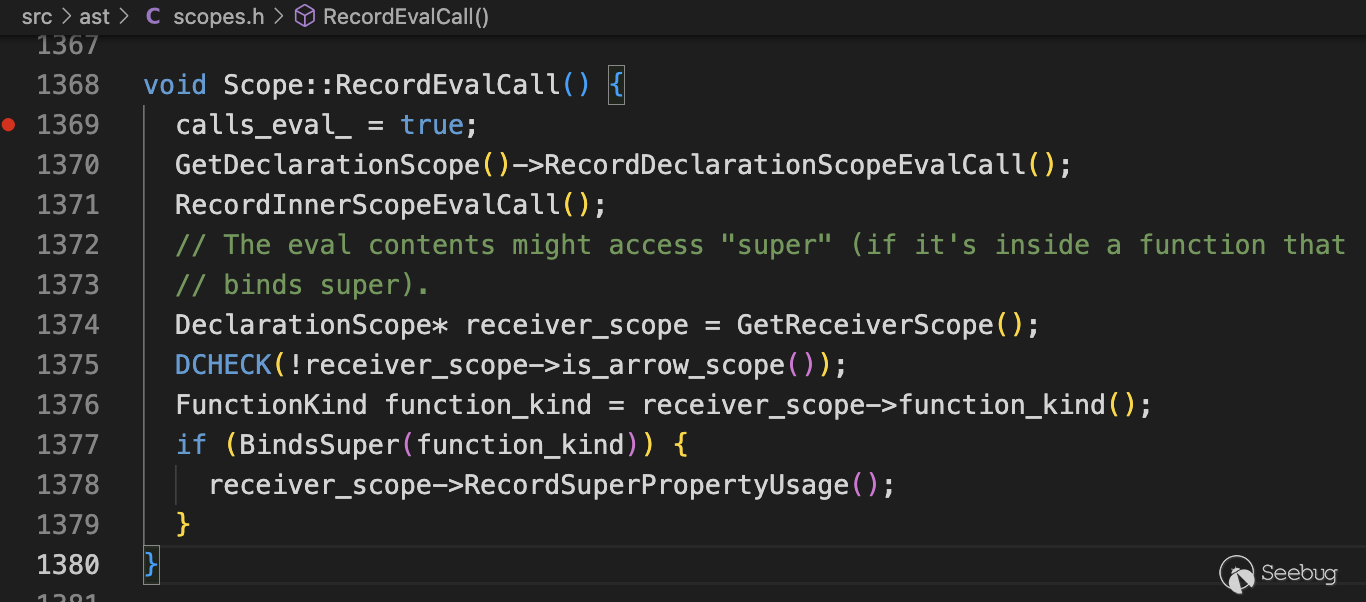Click line number 1374 in the gutter
This screenshot has width=1366, height=602.
[x=68, y=325]
